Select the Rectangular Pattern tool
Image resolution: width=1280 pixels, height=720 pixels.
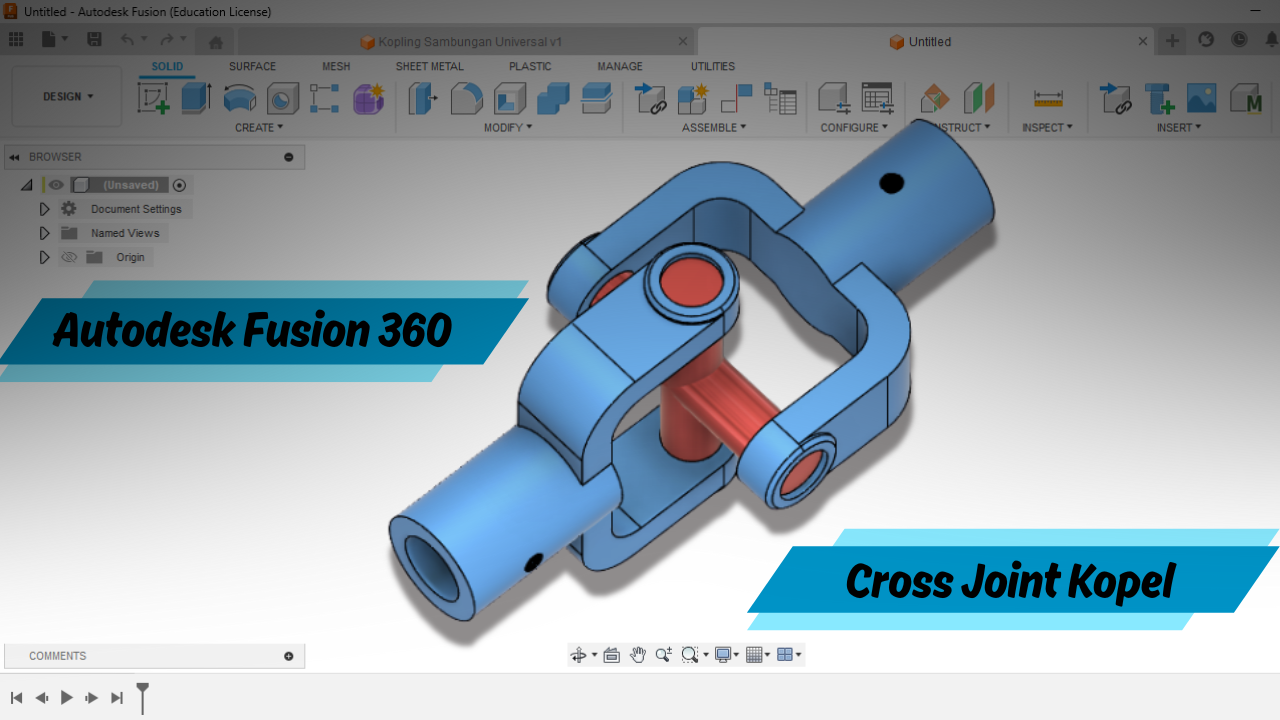point(325,98)
